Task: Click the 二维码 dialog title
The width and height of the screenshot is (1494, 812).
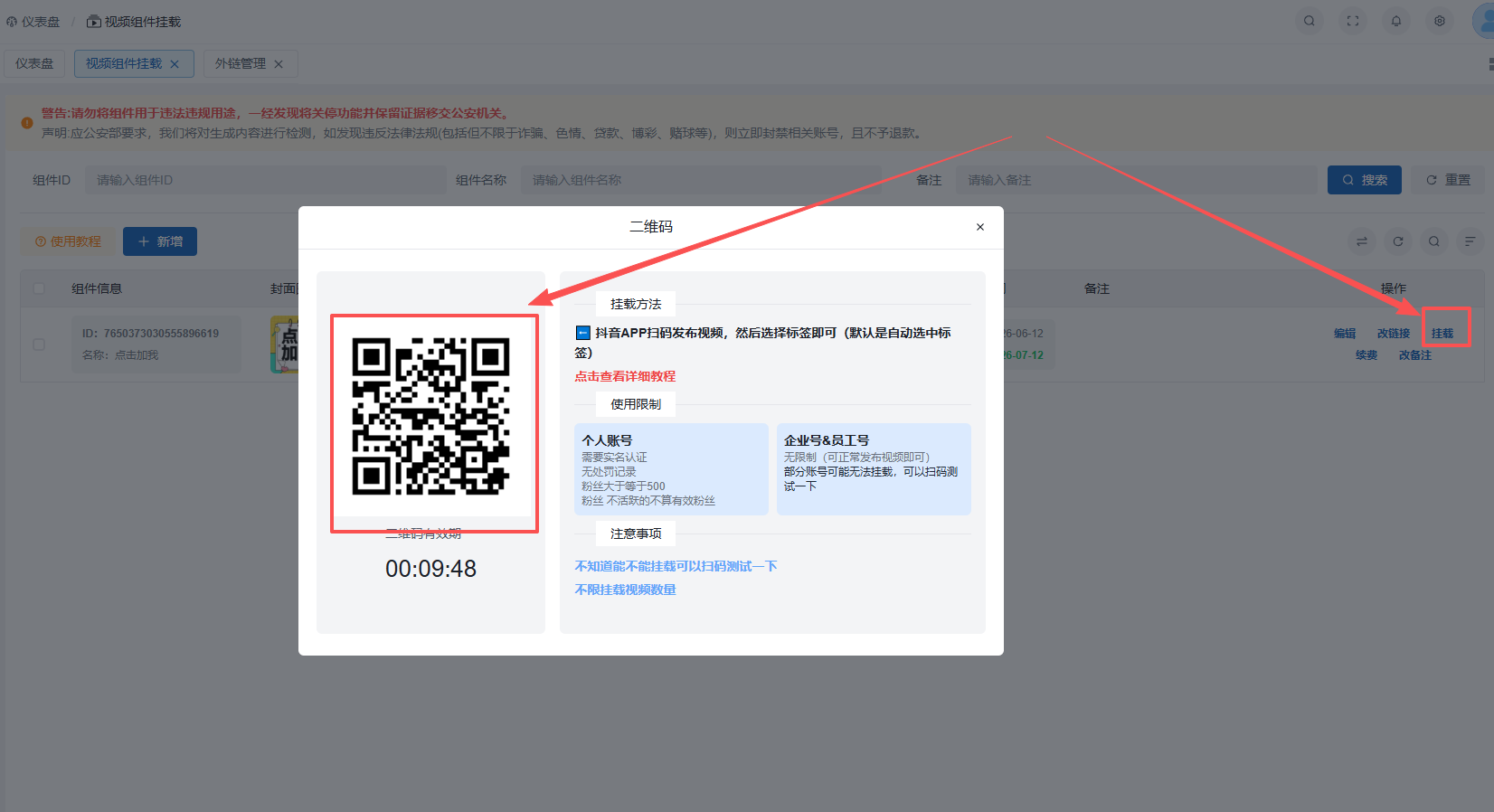Action: click(x=651, y=227)
